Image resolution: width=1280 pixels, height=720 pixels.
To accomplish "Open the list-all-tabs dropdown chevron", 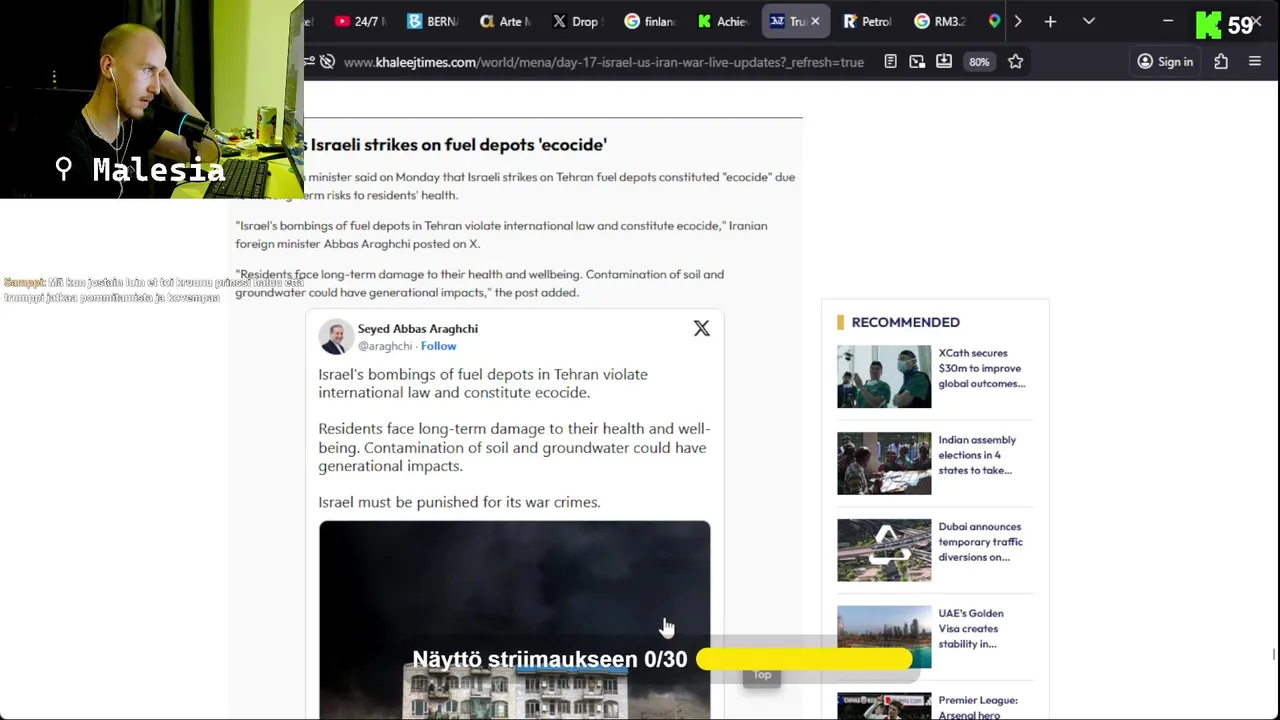I will click(1089, 21).
